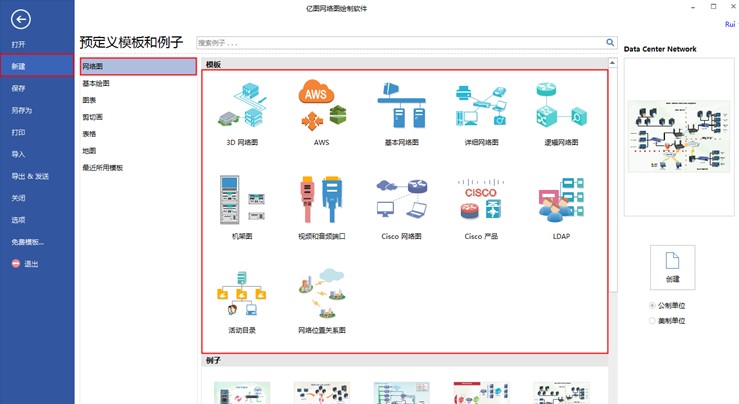
Task: Open the fifth example thumbnail under 例子
Action: pyautogui.click(x=561, y=393)
